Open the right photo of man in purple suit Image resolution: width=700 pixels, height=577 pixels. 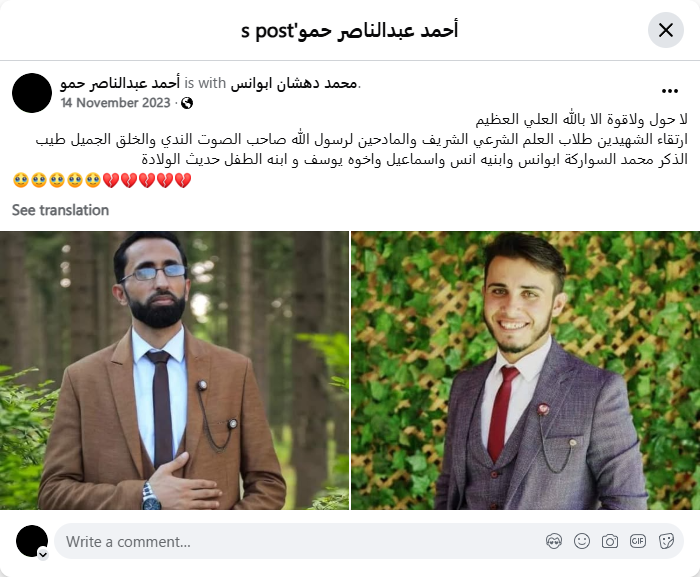525,370
